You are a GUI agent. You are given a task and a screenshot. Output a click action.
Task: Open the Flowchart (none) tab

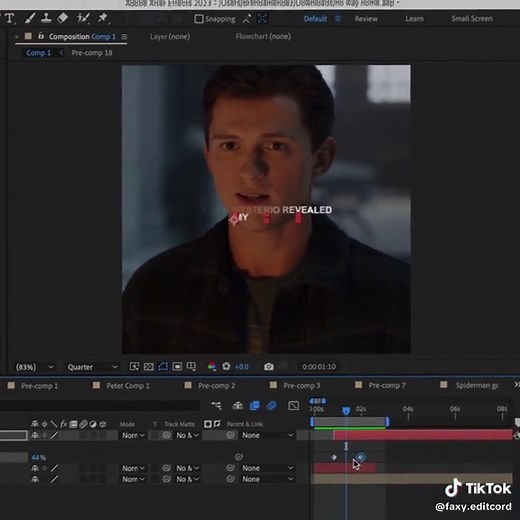pyautogui.click(x=263, y=36)
